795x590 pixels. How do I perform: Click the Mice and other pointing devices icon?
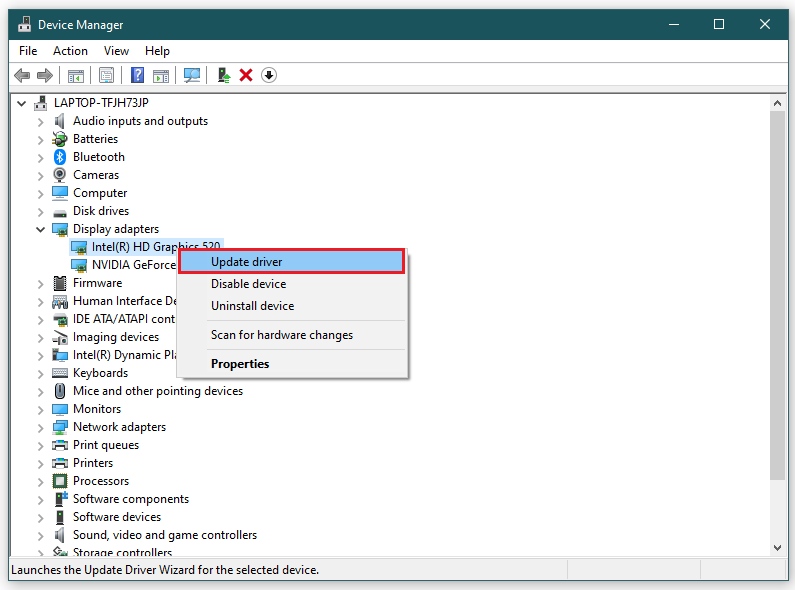[60, 391]
